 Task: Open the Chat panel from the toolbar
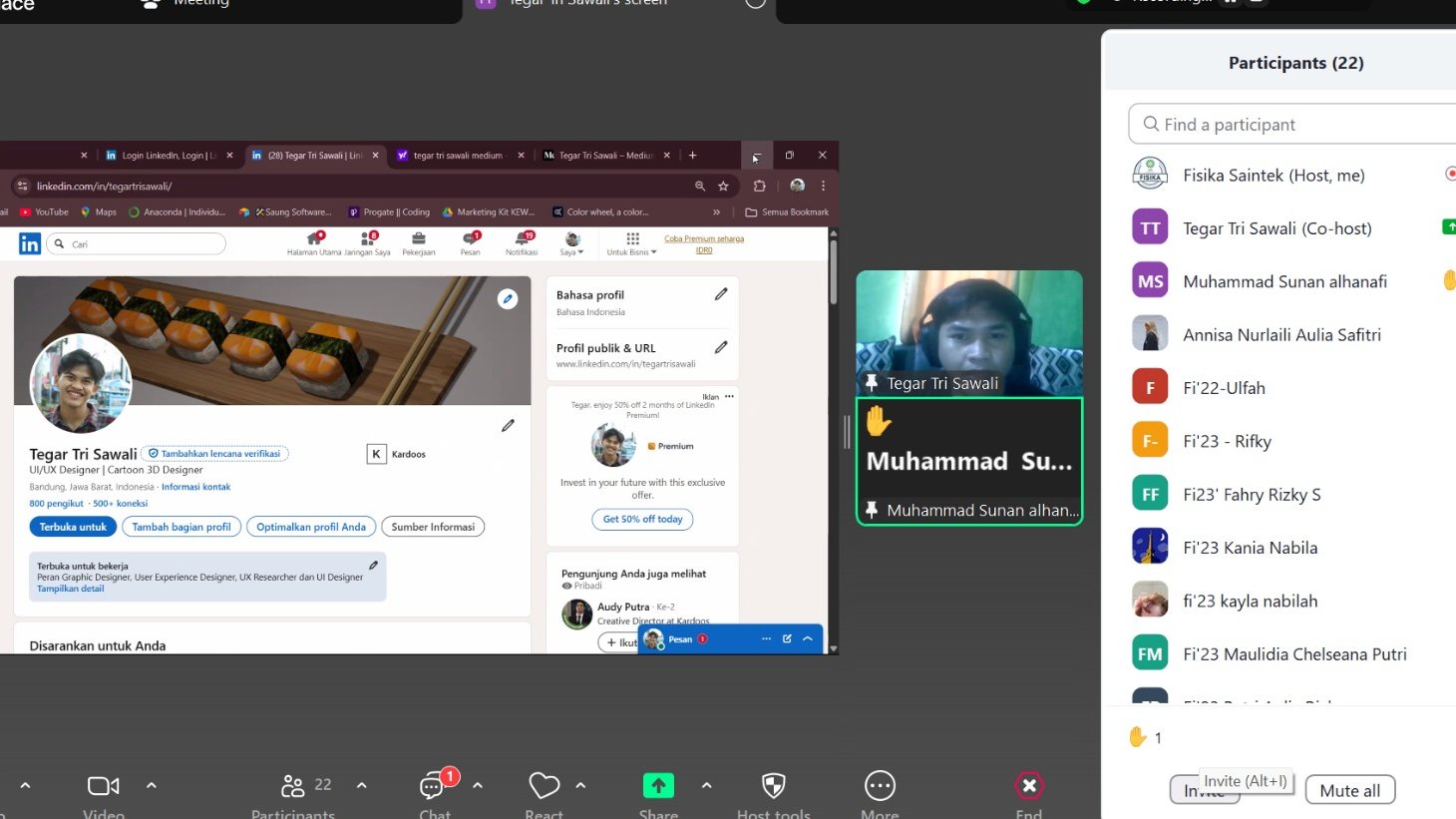pyautogui.click(x=433, y=787)
